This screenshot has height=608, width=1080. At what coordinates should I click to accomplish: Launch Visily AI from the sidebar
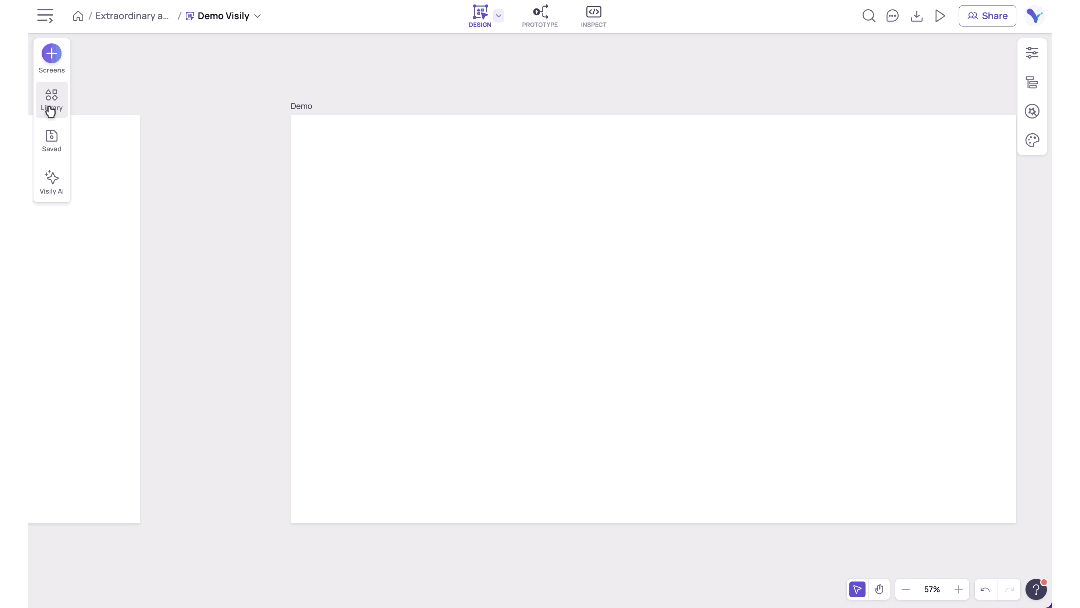point(51,181)
